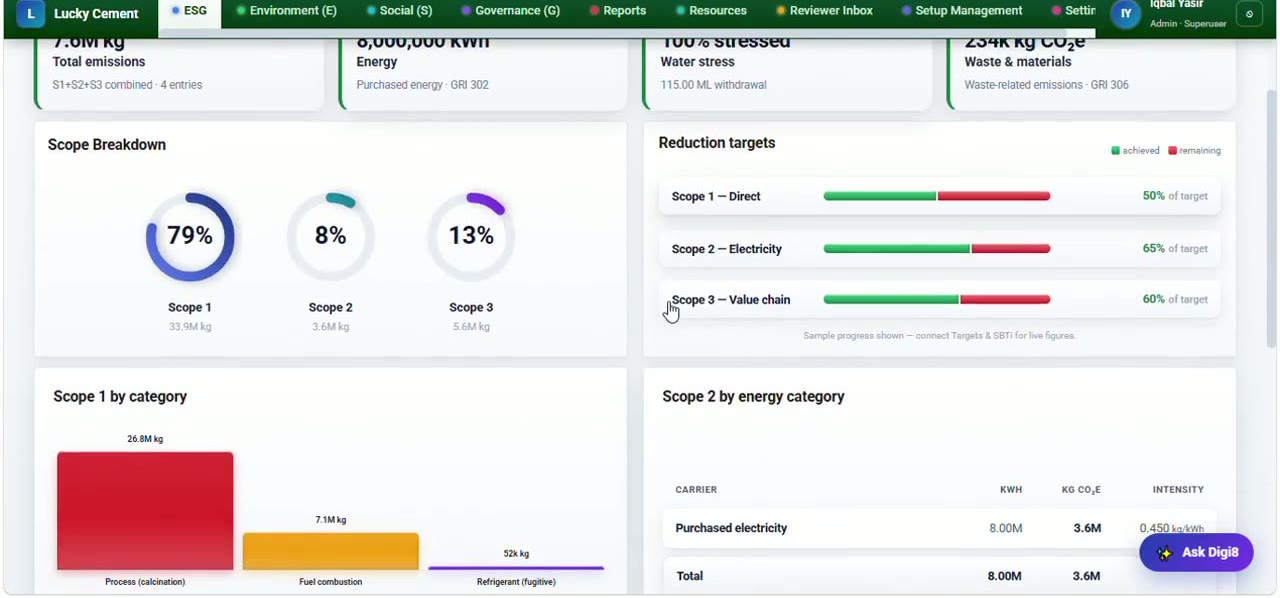The image size is (1280, 598).
Task: Click the CARRIER column header
Action: coord(696,490)
